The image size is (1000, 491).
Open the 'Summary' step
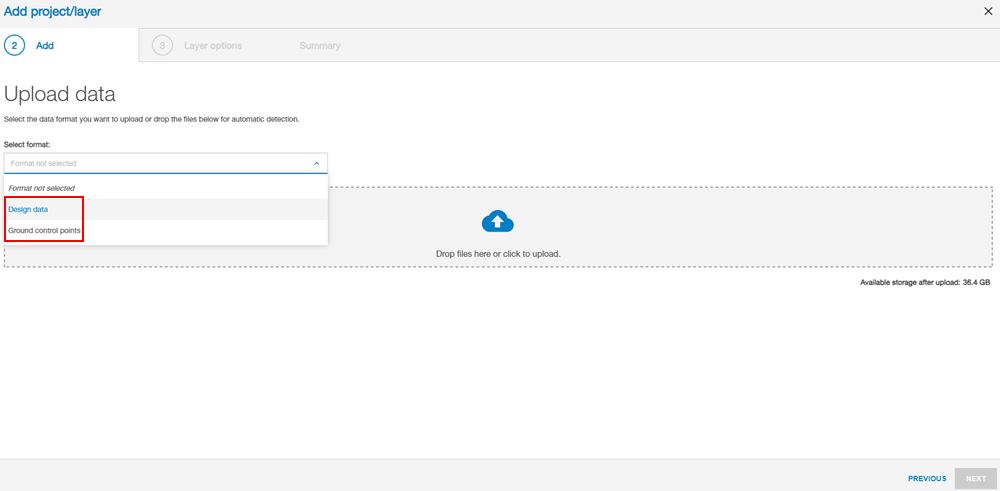point(320,46)
